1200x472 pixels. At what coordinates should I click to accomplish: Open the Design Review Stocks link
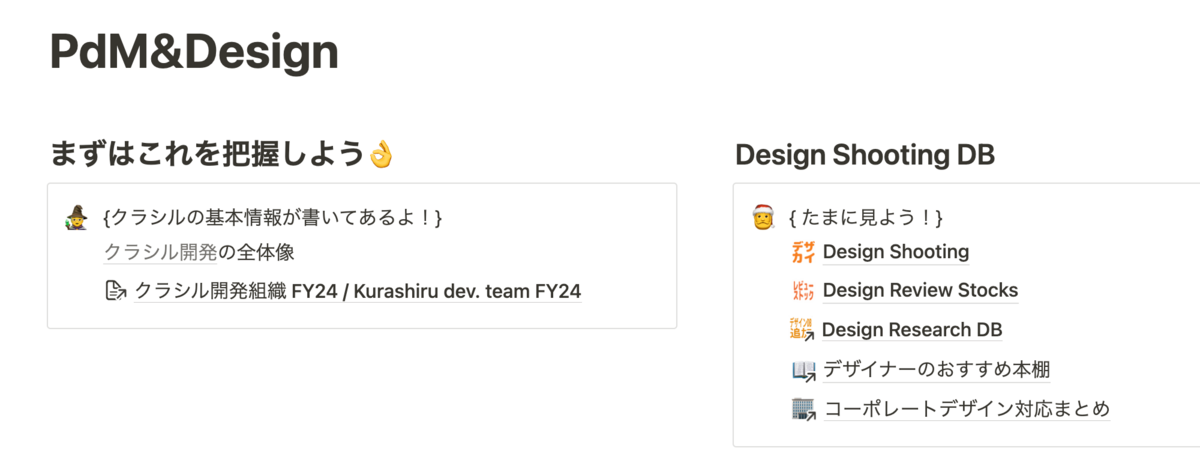[919, 291]
